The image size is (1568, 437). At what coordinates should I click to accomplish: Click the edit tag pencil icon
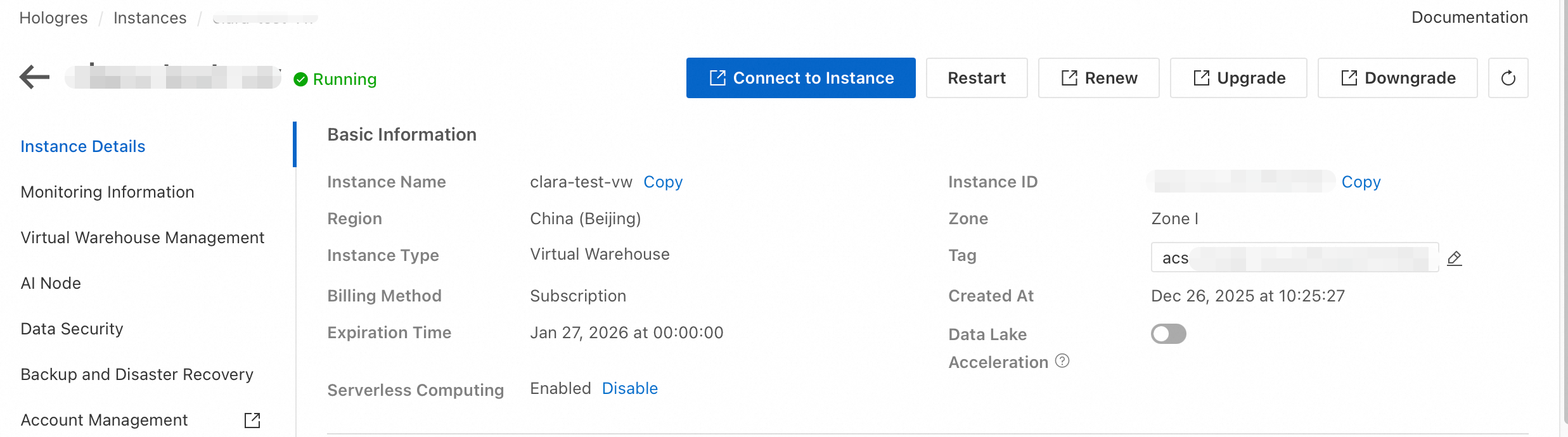tap(1454, 258)
